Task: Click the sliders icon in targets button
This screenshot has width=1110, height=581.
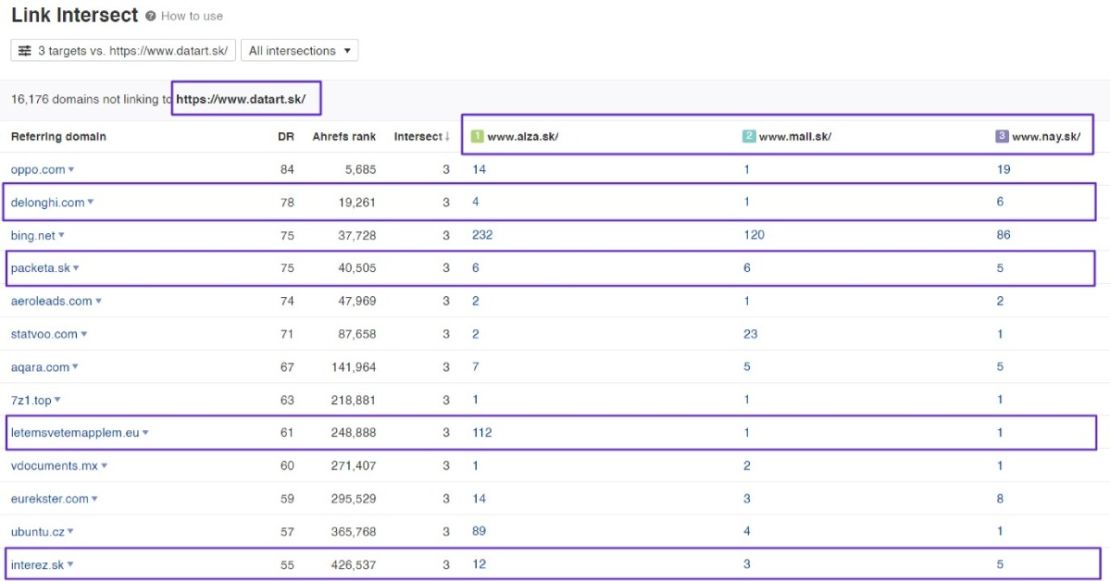Action: click(25, 51)
